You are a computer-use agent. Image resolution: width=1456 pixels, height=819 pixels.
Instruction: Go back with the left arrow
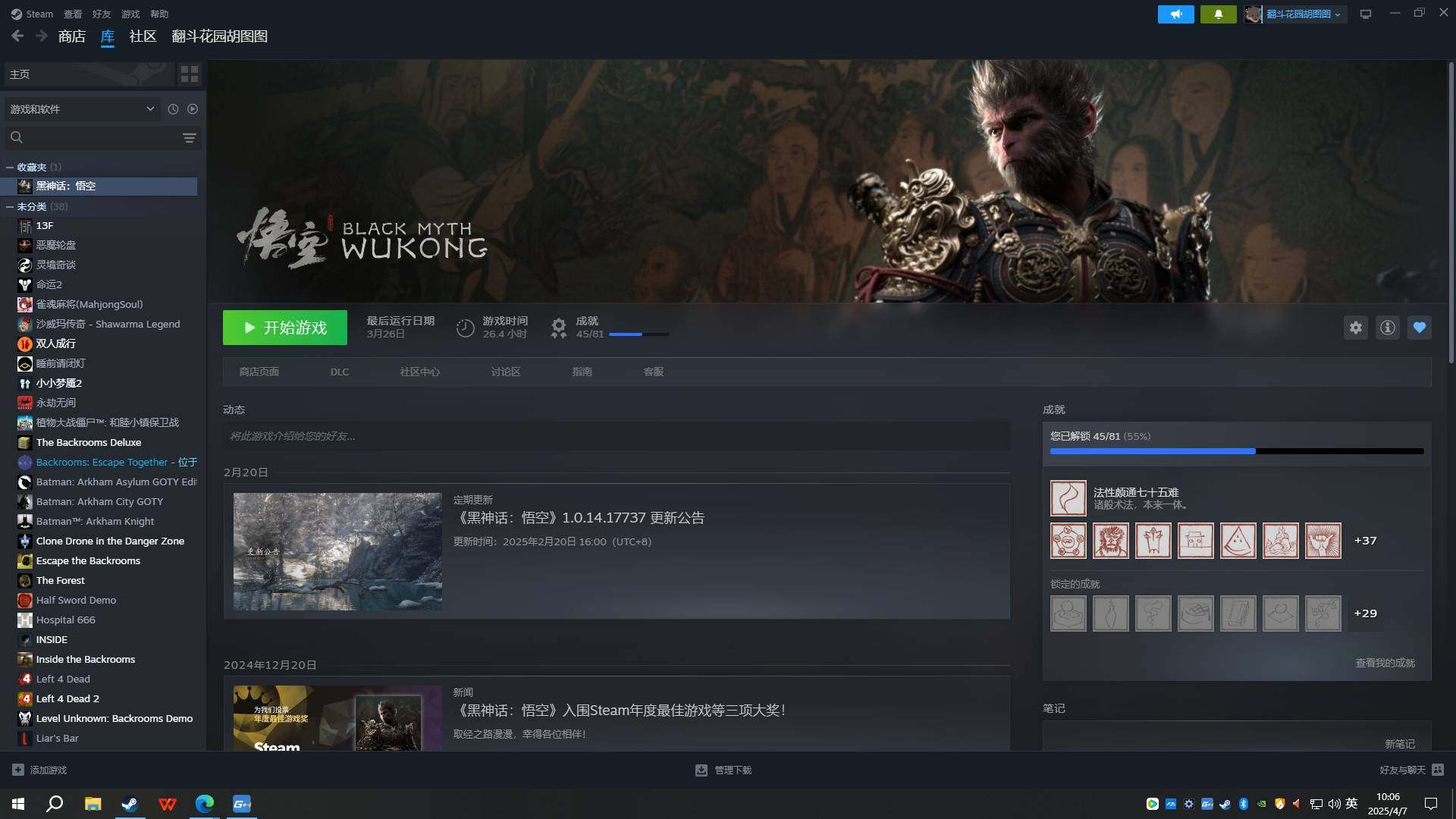pos(17,36)
